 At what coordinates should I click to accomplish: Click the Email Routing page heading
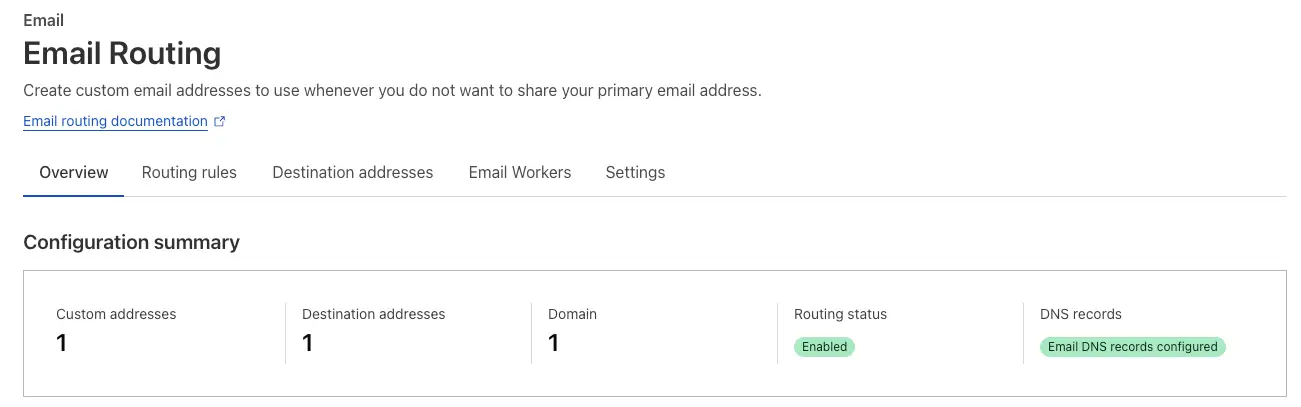click(122, 53)
